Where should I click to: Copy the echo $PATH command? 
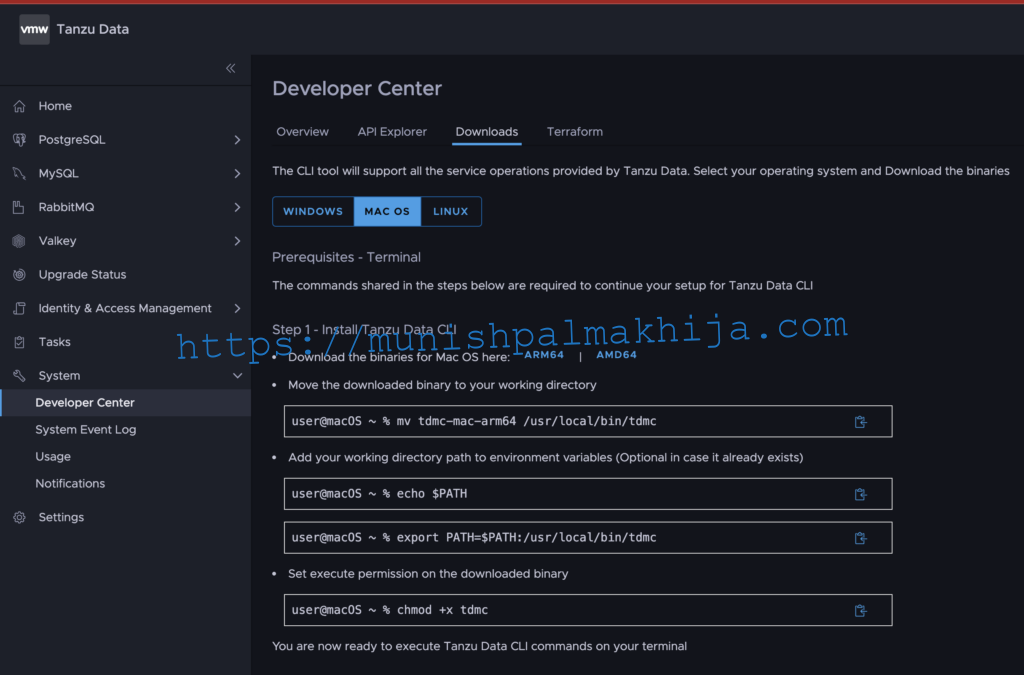(x=861, y=494)
